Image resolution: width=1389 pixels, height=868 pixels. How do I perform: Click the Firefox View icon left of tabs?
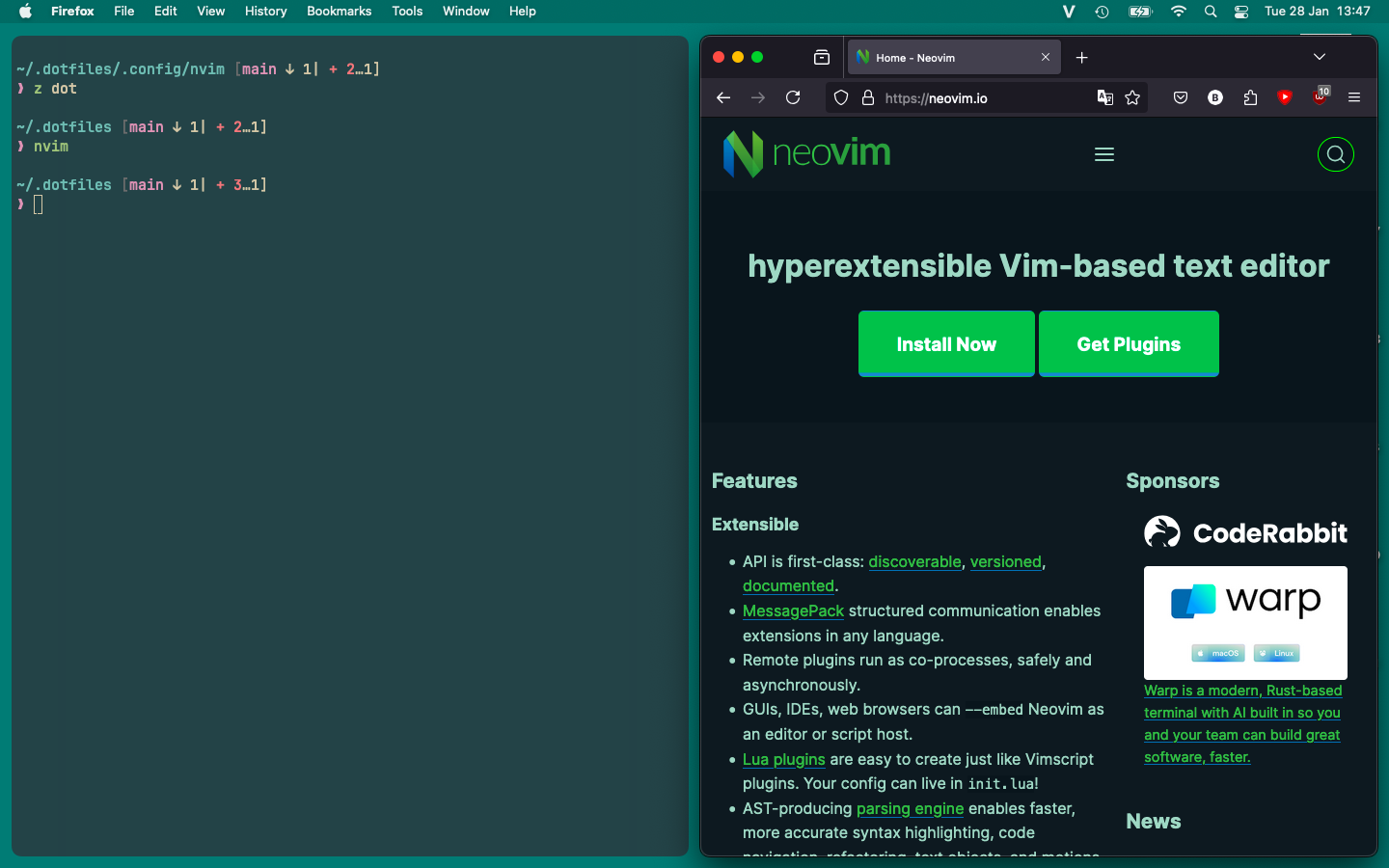822,58
